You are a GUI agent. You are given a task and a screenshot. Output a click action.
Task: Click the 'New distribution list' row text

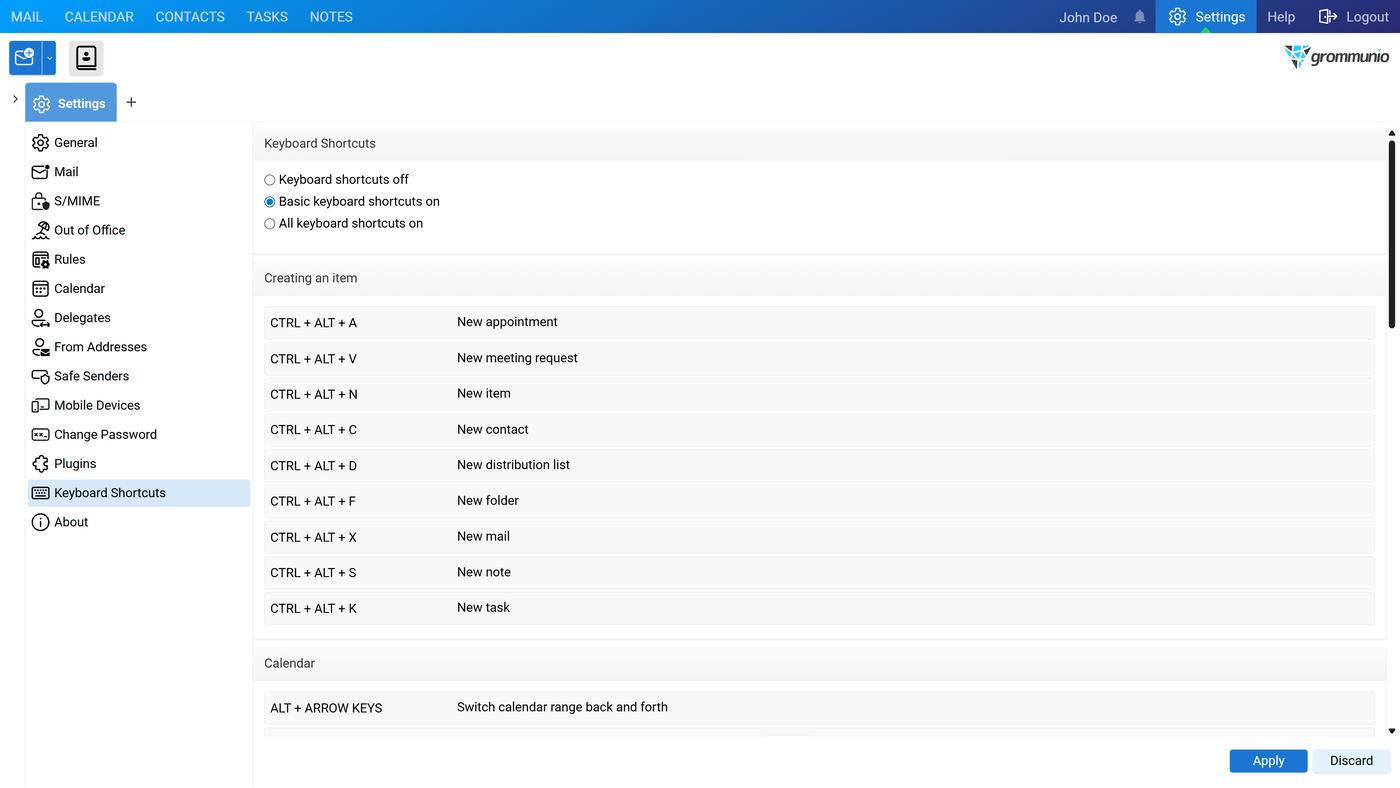coord(513,465)
